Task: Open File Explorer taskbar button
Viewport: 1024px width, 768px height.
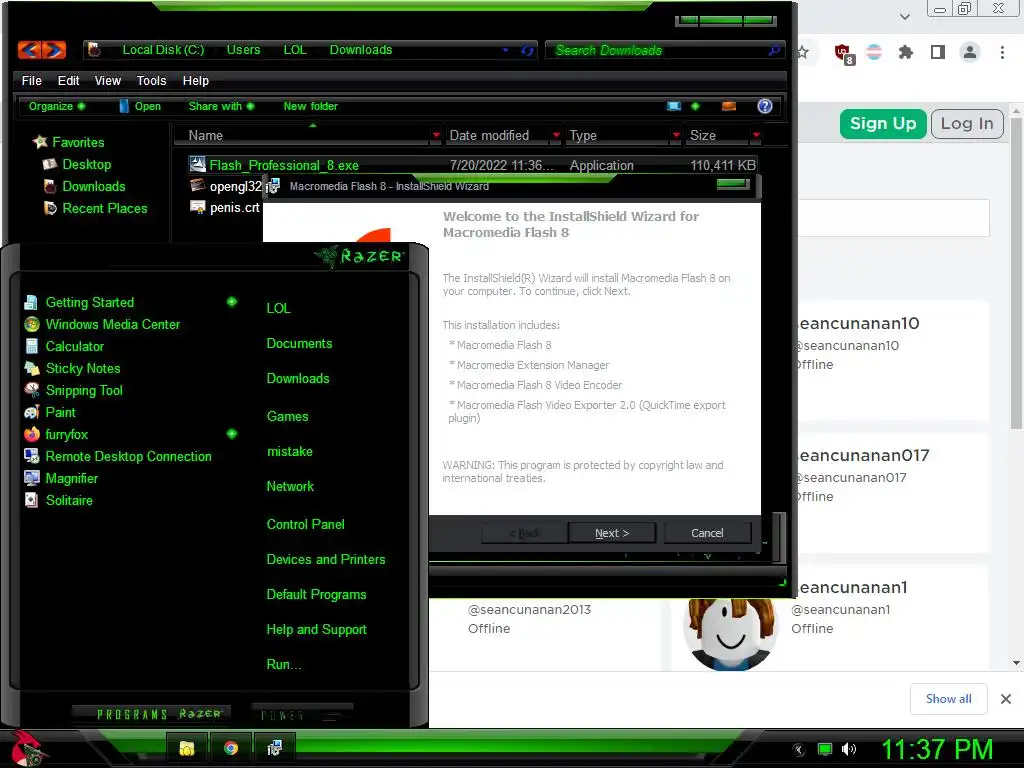Action: pos(187,748)
